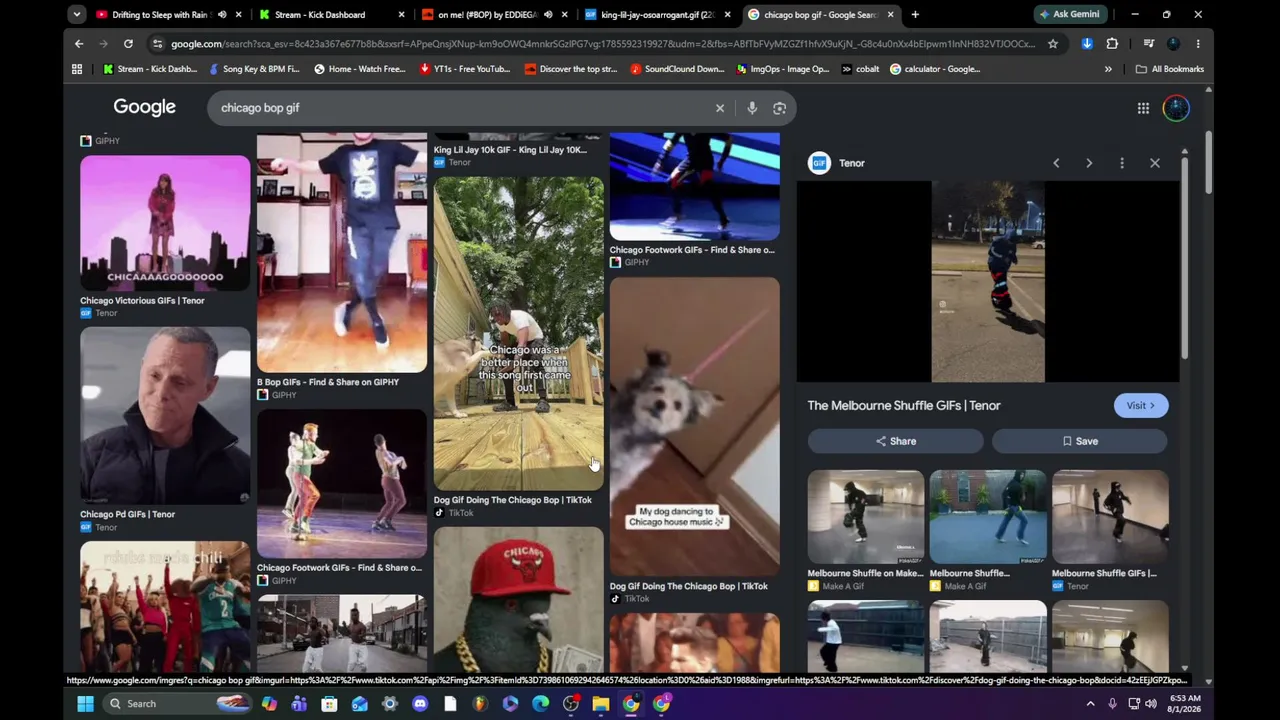Viewport: 1280px width, 720px height.
Task: Show hidden bookmarks with the overflow chevron
Action: (1108, 69)
